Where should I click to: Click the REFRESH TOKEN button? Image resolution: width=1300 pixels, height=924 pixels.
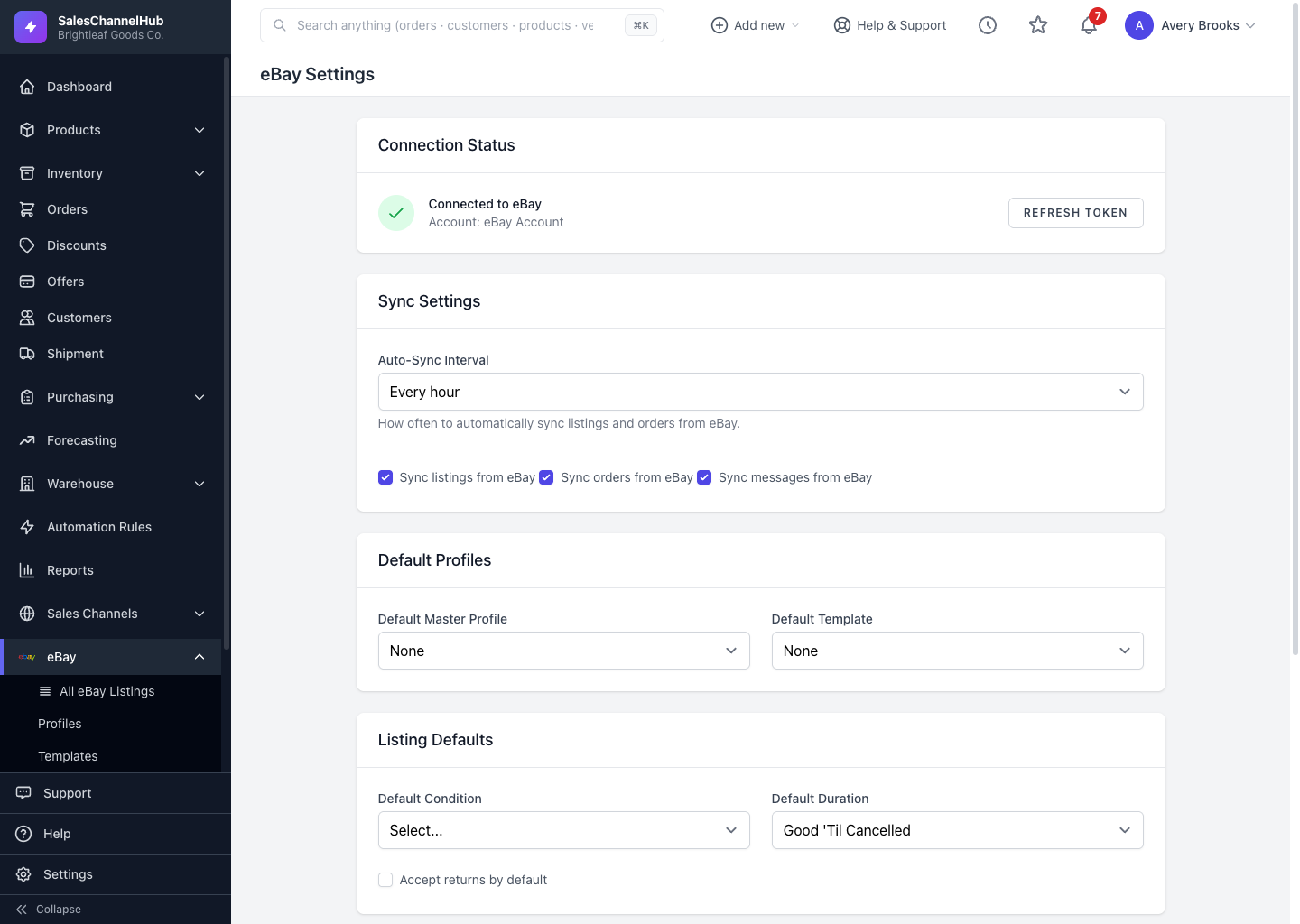coord(1075,213)
